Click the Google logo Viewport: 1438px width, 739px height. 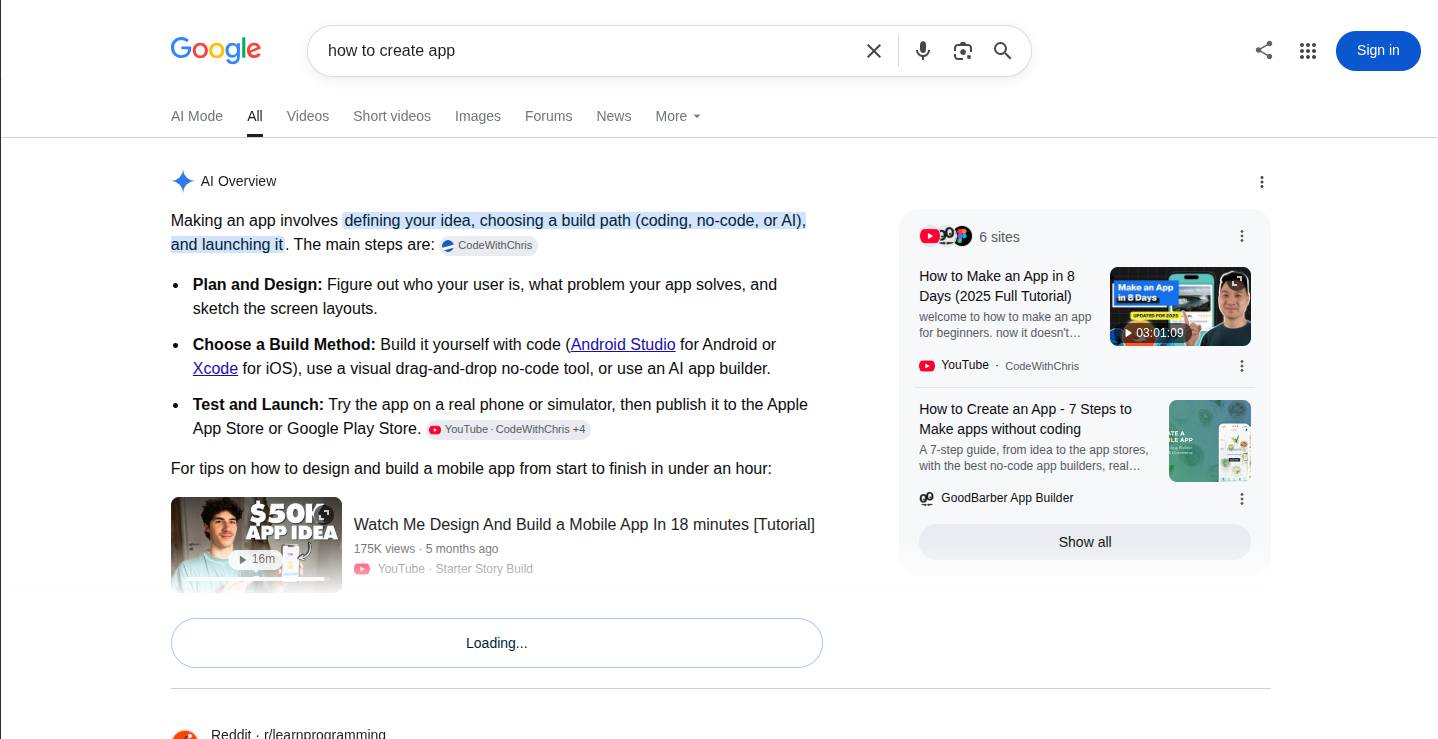point(216,50)
